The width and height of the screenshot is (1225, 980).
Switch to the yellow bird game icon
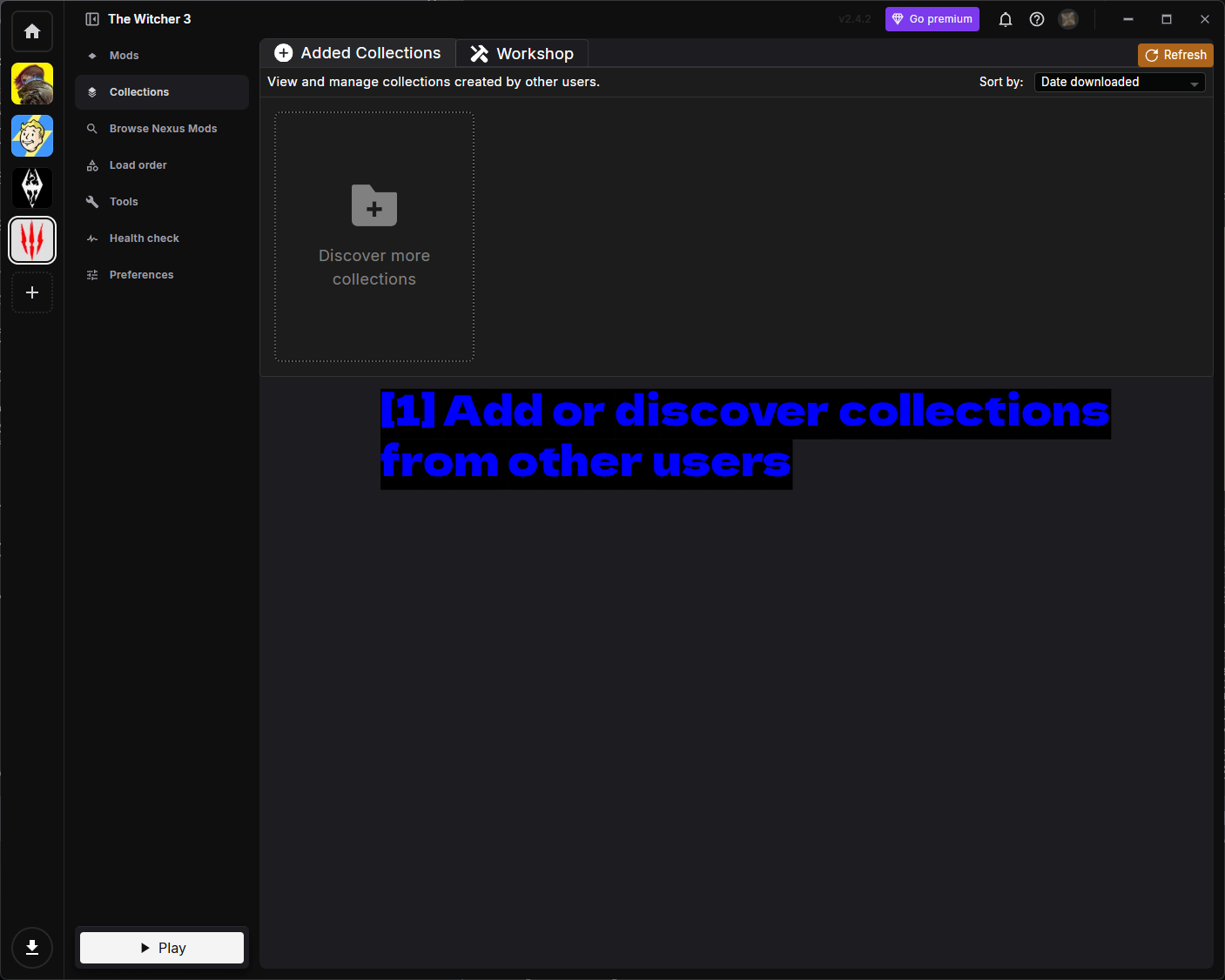click(x=32, y=84)
